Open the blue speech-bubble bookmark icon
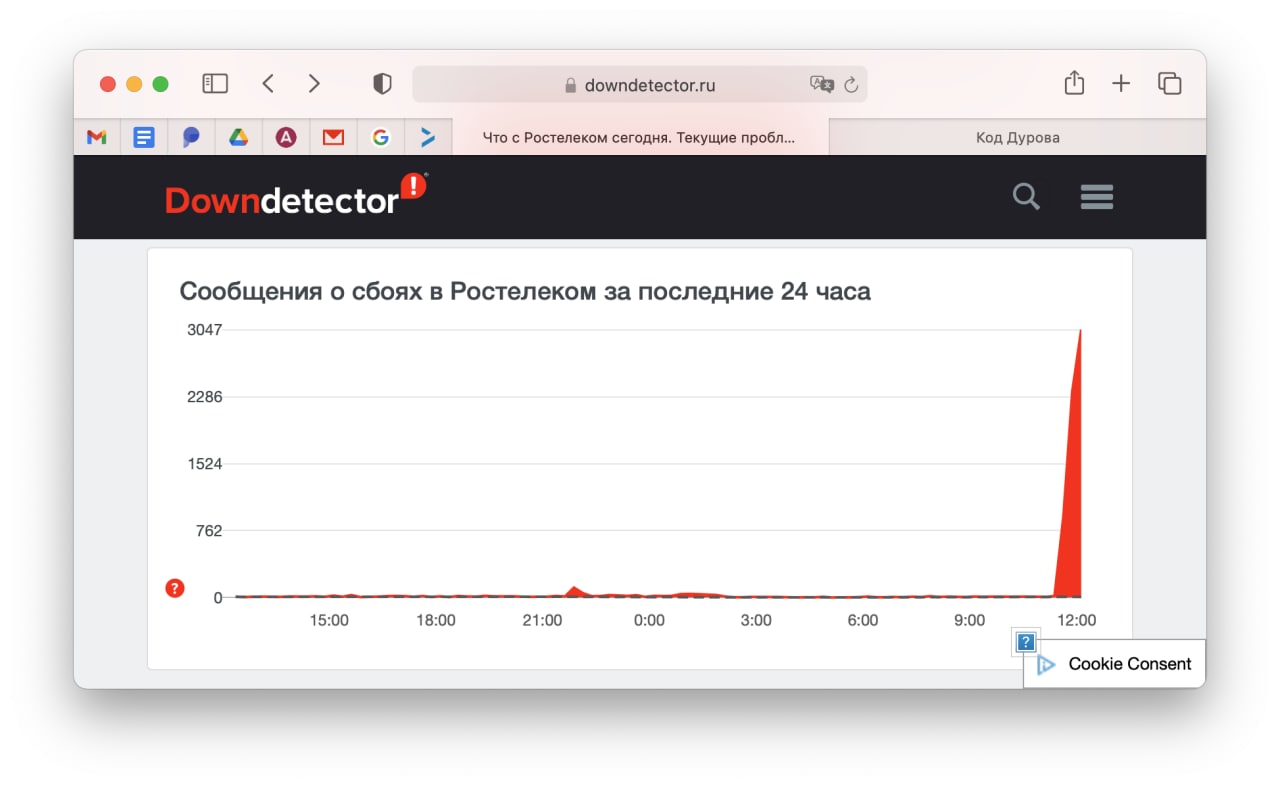Image resolution: width=1280 pixels, height=786 pixels. pos(191,138)
